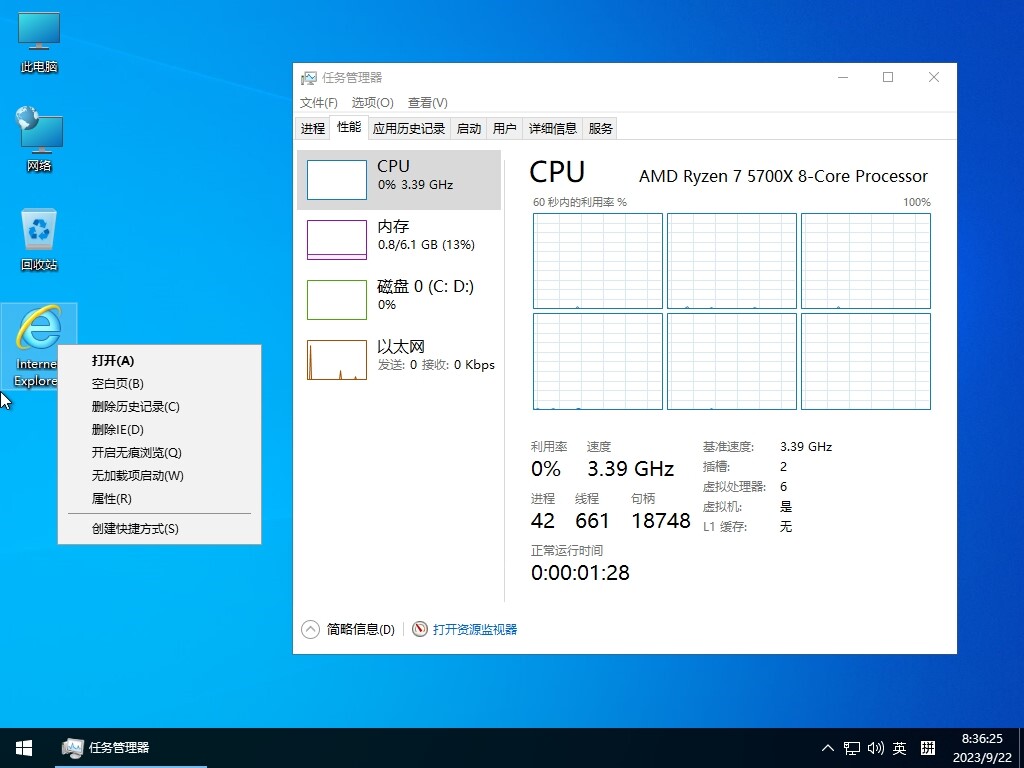This screenshot has height=768, width=1024.
Task: Click 属性(R) in the IE context menu
Action: point(110,498)
